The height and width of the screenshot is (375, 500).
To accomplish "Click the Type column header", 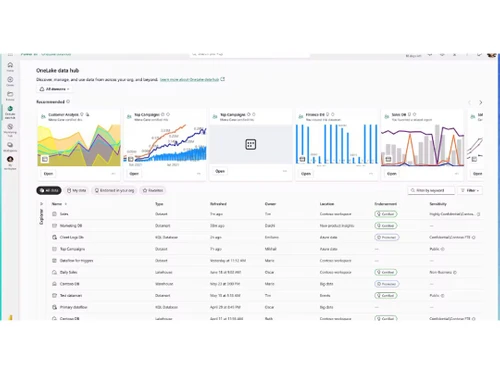I will (x=159, y=204).
